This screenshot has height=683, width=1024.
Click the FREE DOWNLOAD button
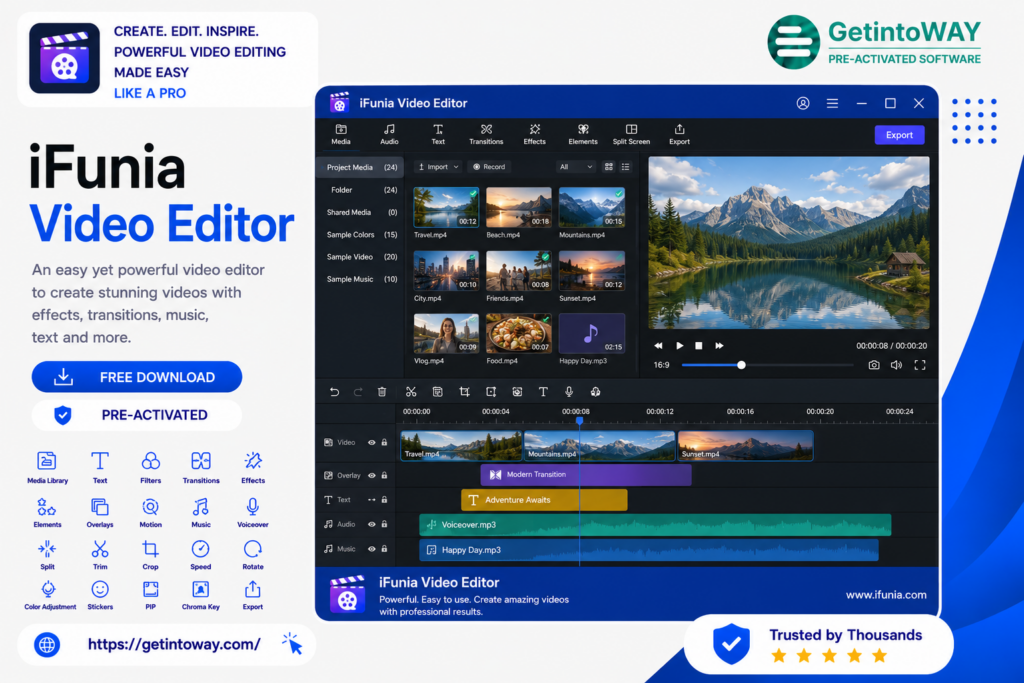136,377
